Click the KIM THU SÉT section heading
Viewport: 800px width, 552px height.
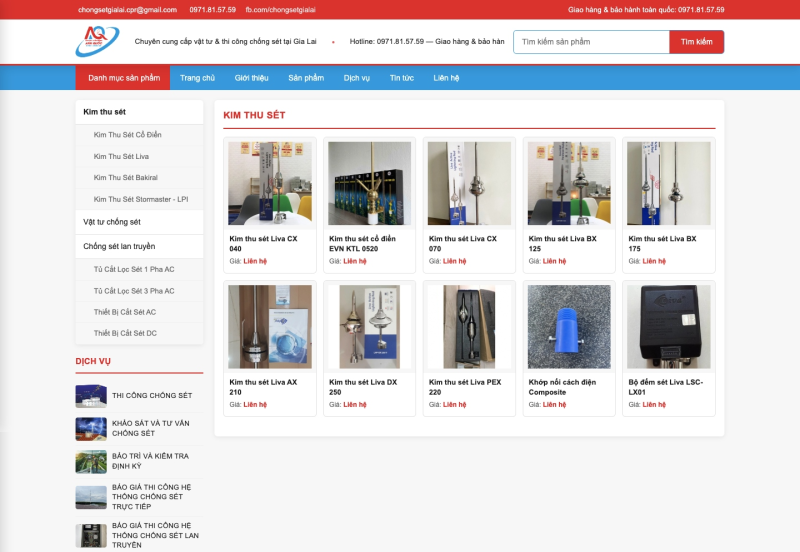click(x=254, y=115)
